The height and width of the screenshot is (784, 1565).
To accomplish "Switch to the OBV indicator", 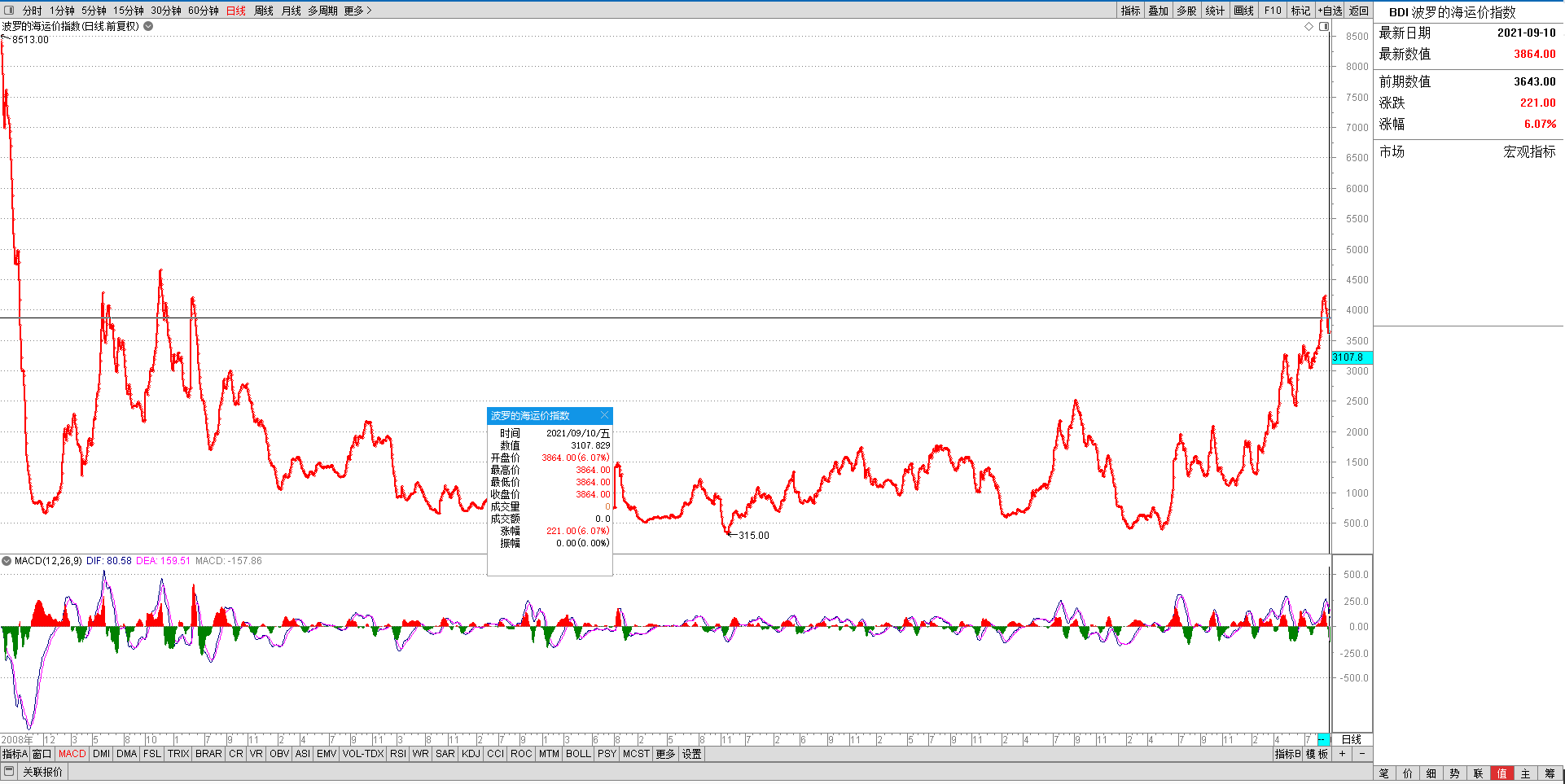I will [x=279, y=754].
